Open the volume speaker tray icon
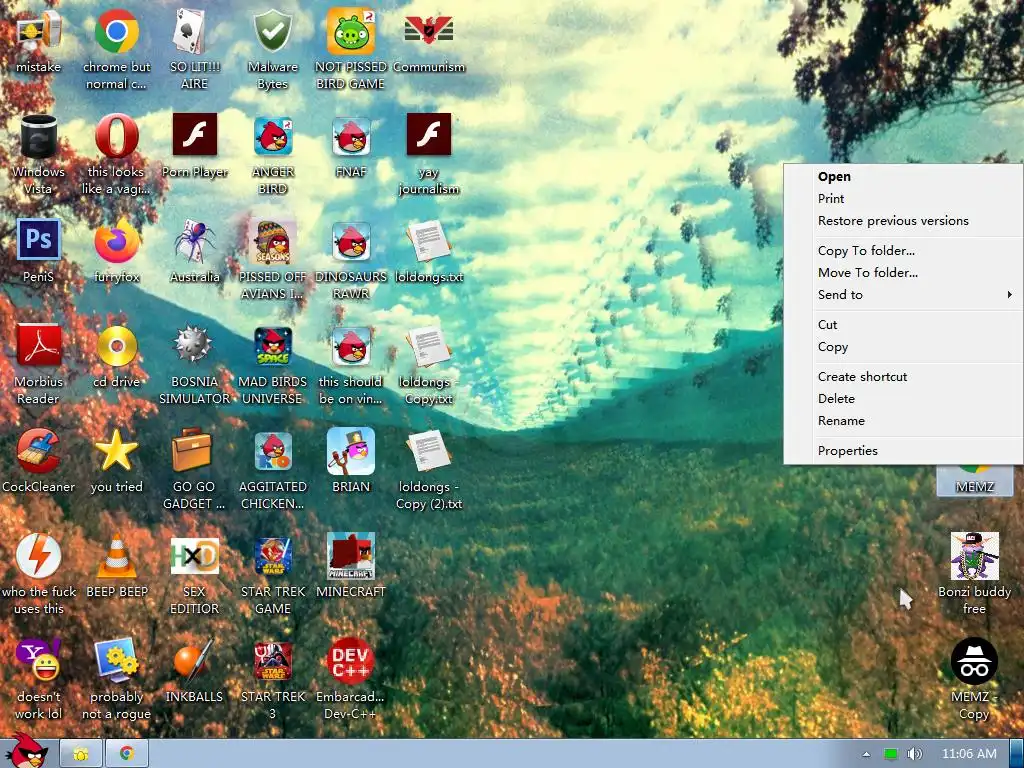The width and height of the screenshot is (1024, 768). [x=914, y=754]
